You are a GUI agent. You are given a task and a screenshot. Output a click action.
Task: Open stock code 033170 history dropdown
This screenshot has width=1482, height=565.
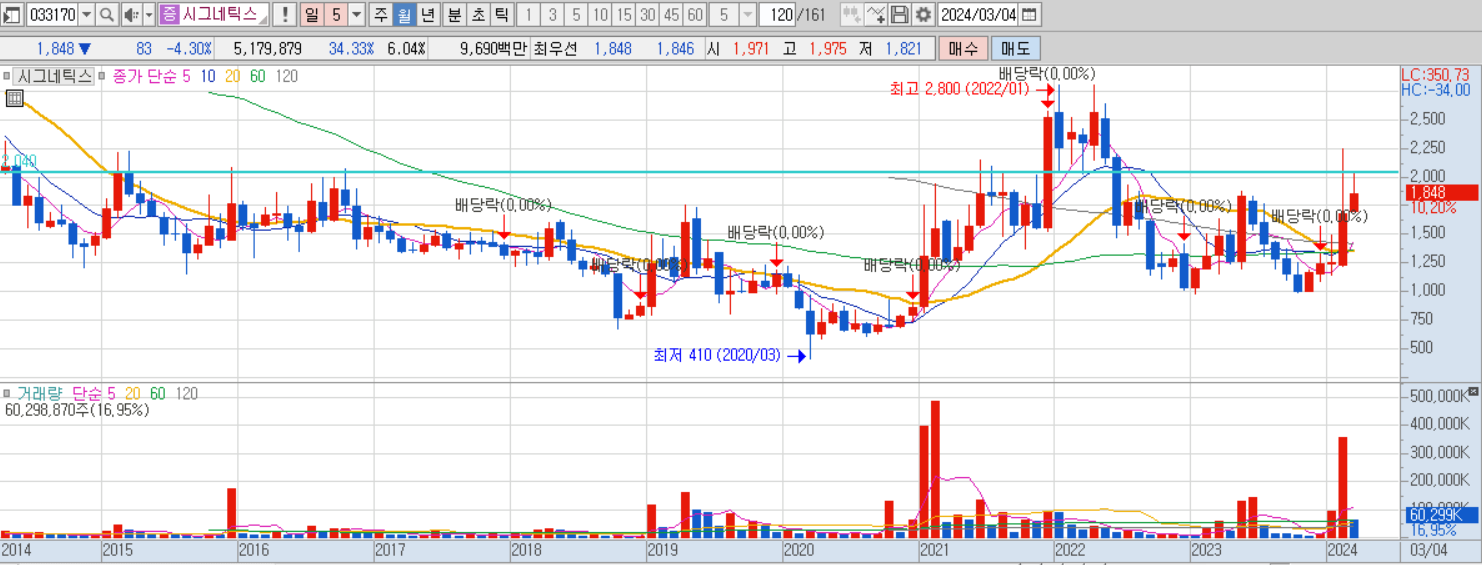[x=85, y=14]
